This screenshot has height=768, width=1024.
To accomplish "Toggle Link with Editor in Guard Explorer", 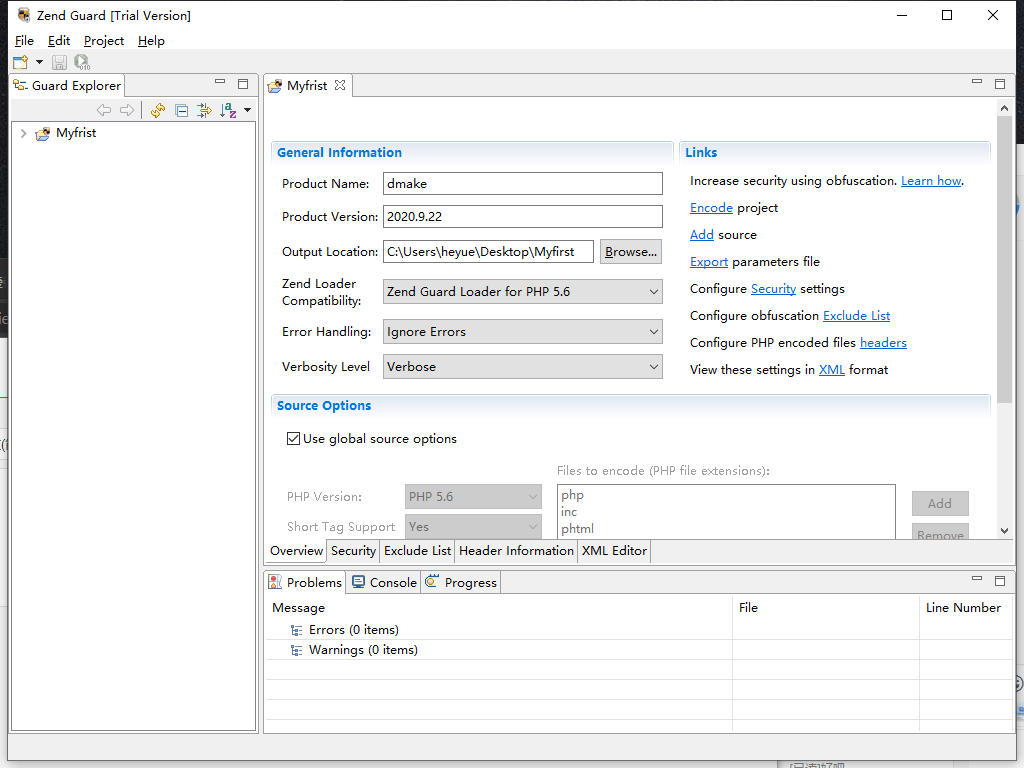I will pyautogui.click(x=204, y=110).
